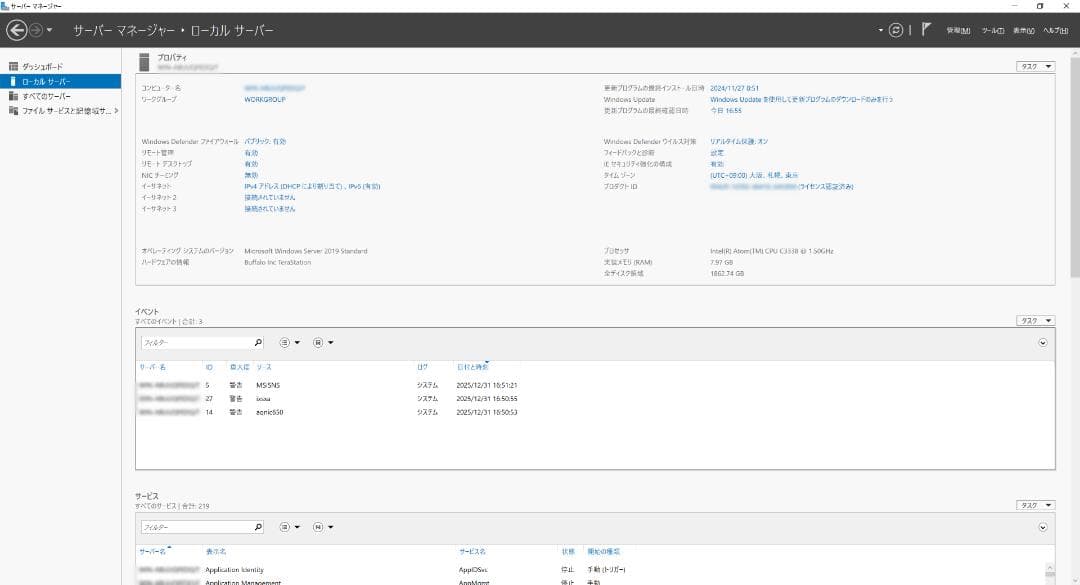
Task: Open the タスク dropdown in the プロパティ panel
Action: 1036,66
